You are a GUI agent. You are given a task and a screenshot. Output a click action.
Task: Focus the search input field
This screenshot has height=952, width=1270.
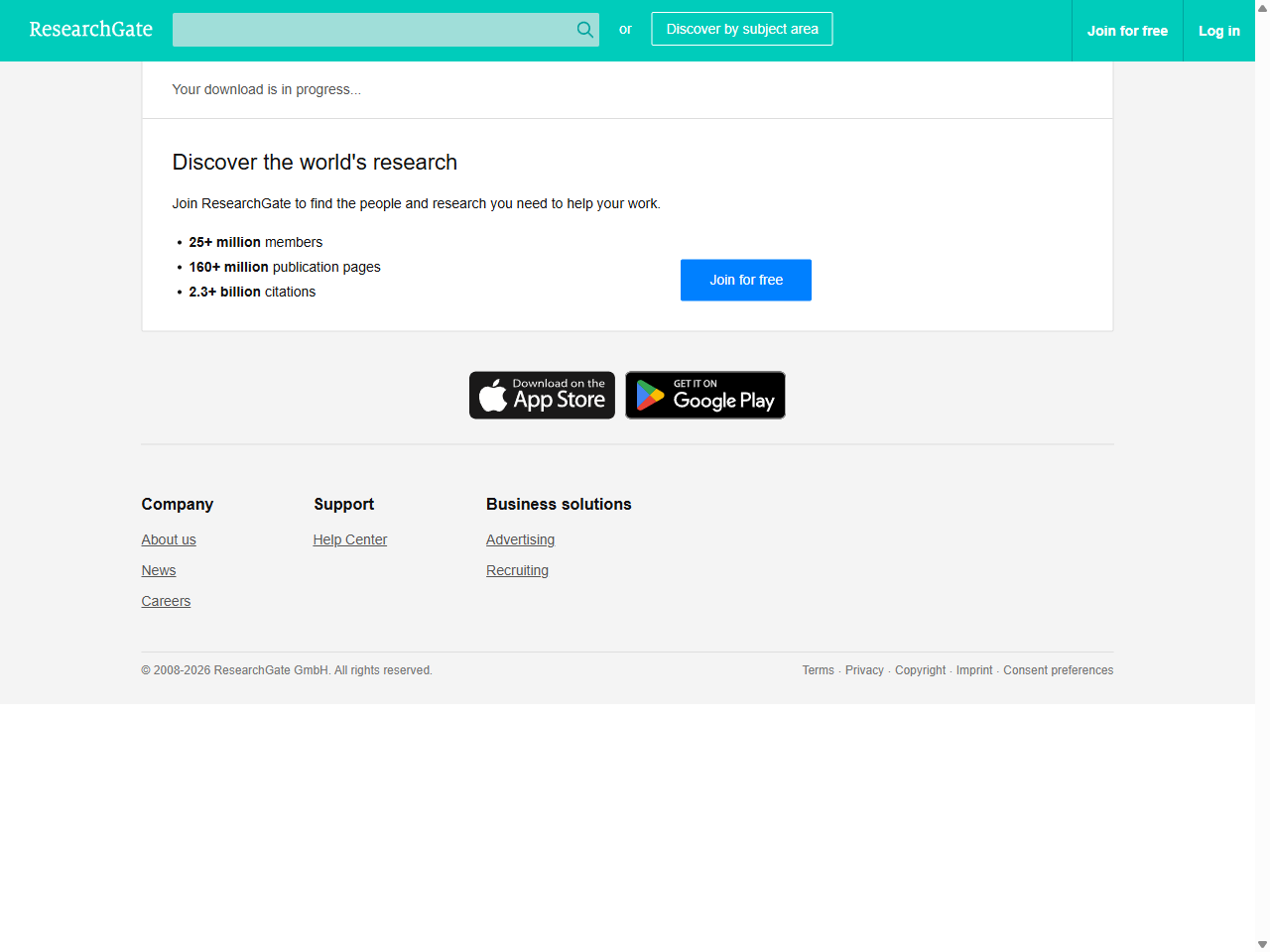[x=372, y=30]
